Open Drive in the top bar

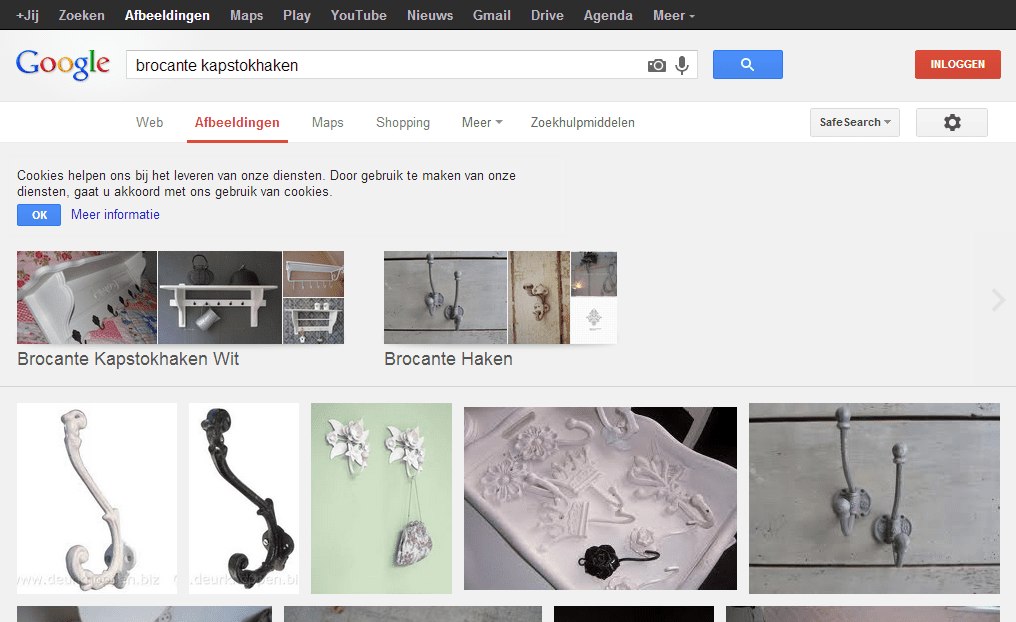[x=547, y=16]
